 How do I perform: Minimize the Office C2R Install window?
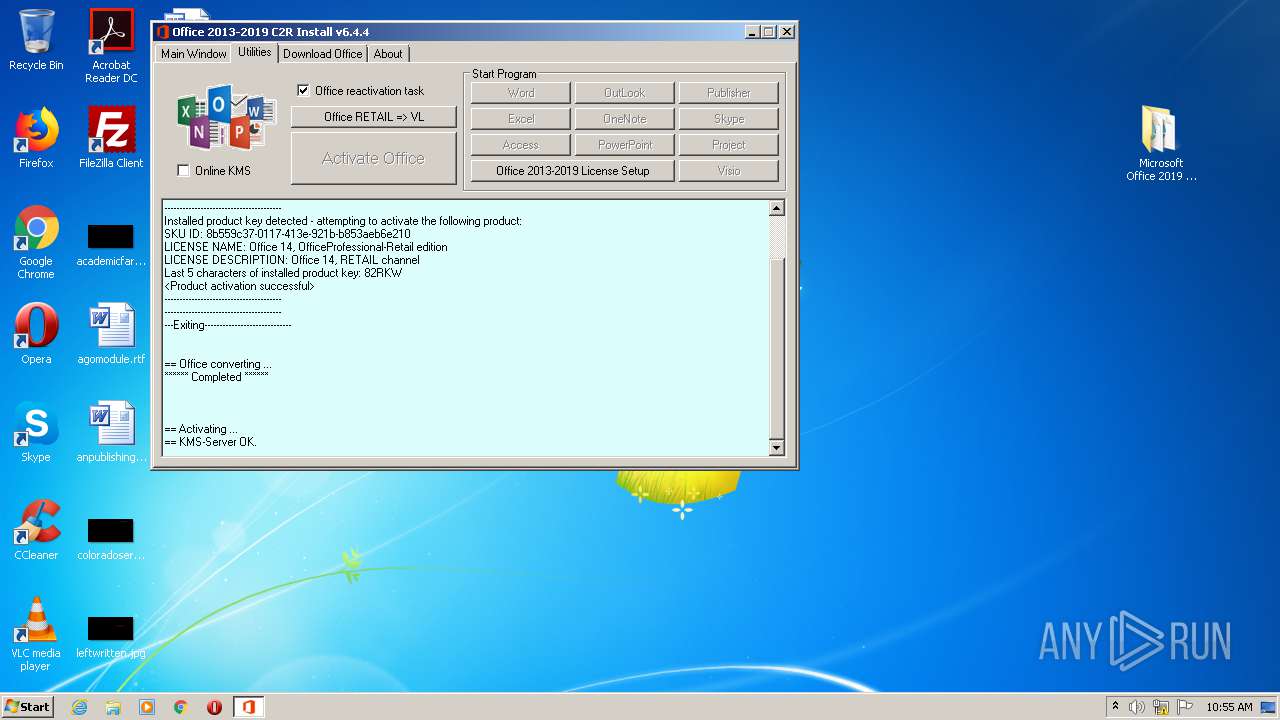[x=752, y=32]
